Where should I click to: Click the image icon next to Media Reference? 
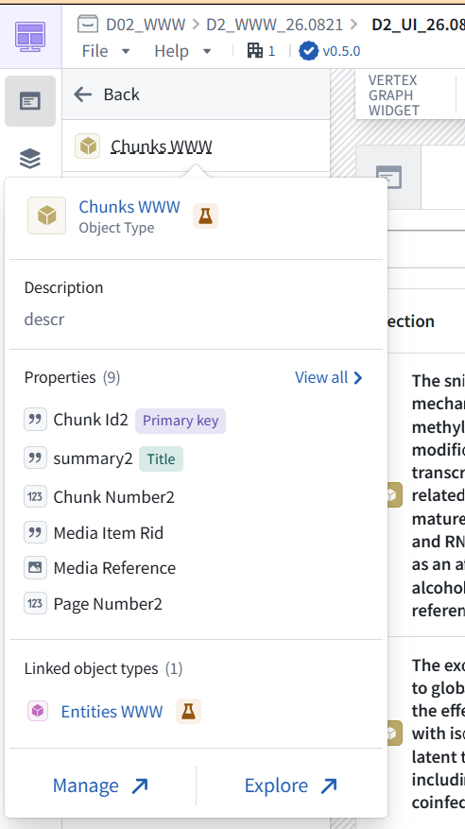[35, 568]
